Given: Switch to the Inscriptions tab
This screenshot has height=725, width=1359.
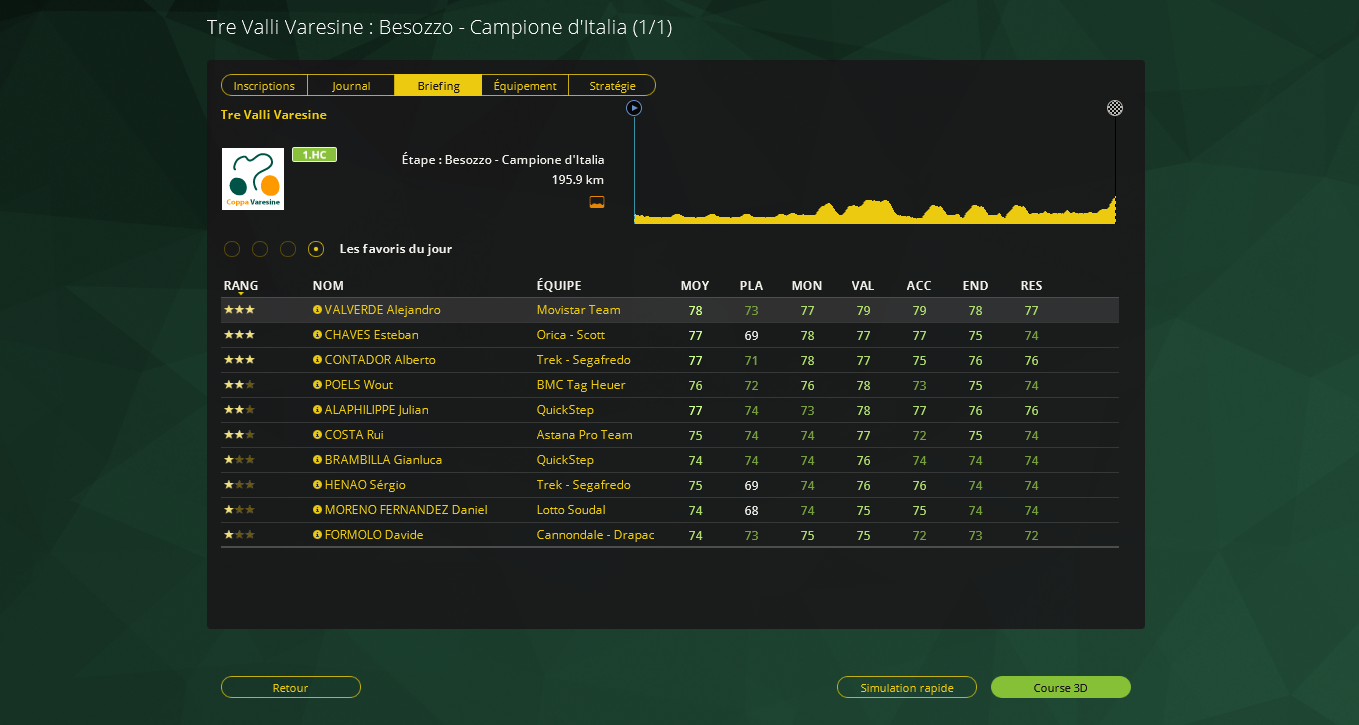Looking at the screenshot, I should click(x=264, y=86).
